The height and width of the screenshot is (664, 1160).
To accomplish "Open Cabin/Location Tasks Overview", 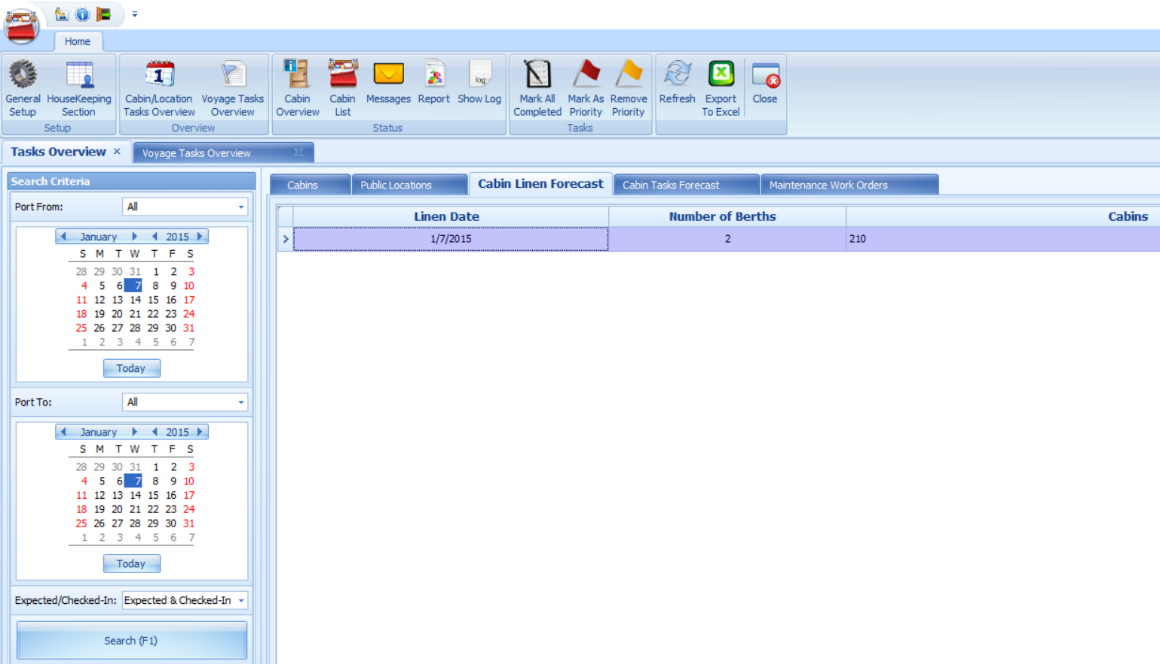I will (158, 88).
